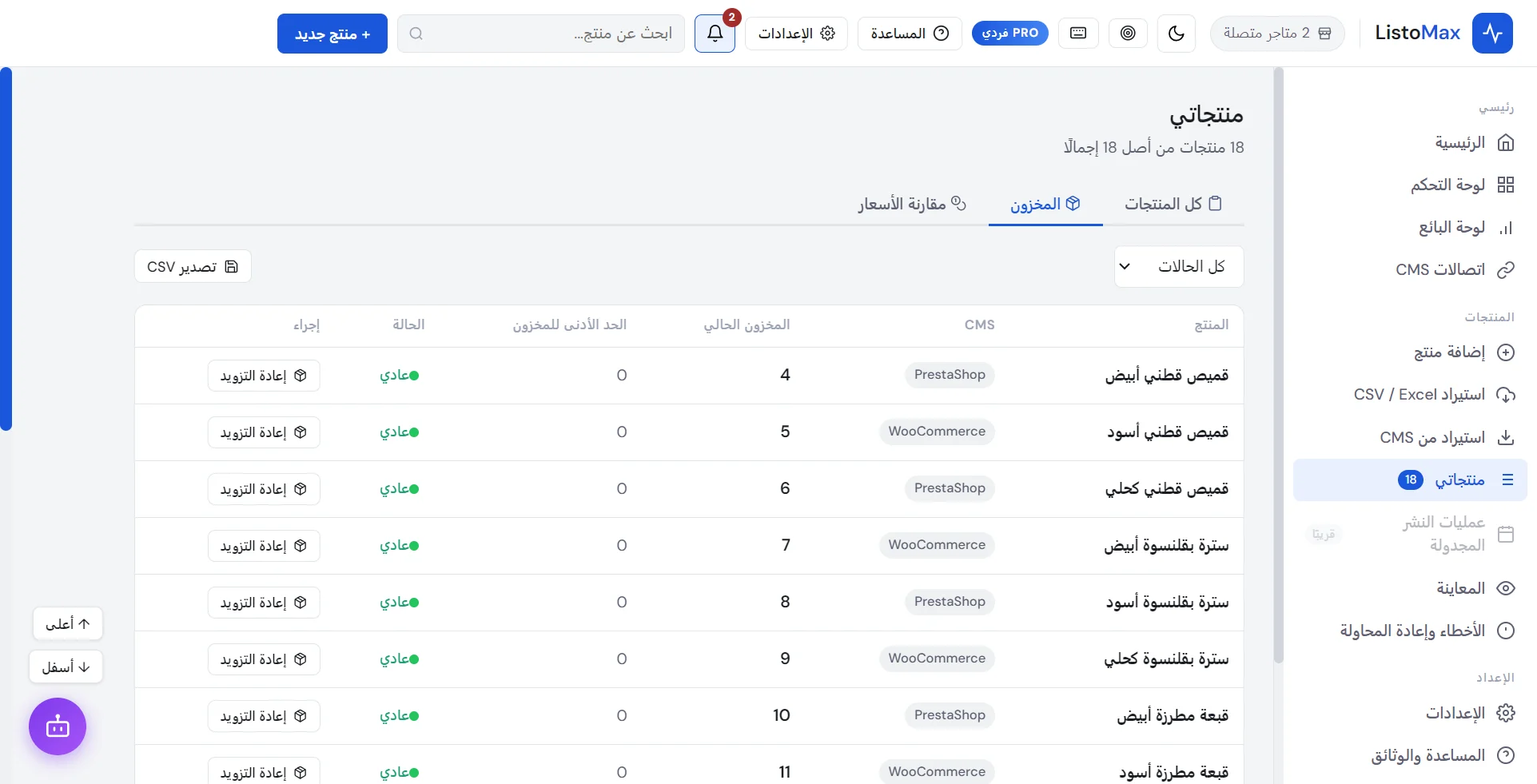Open لوحة البائع seller board in sidebar
Screen dimensions: 1537x784
pos(1411,228)
